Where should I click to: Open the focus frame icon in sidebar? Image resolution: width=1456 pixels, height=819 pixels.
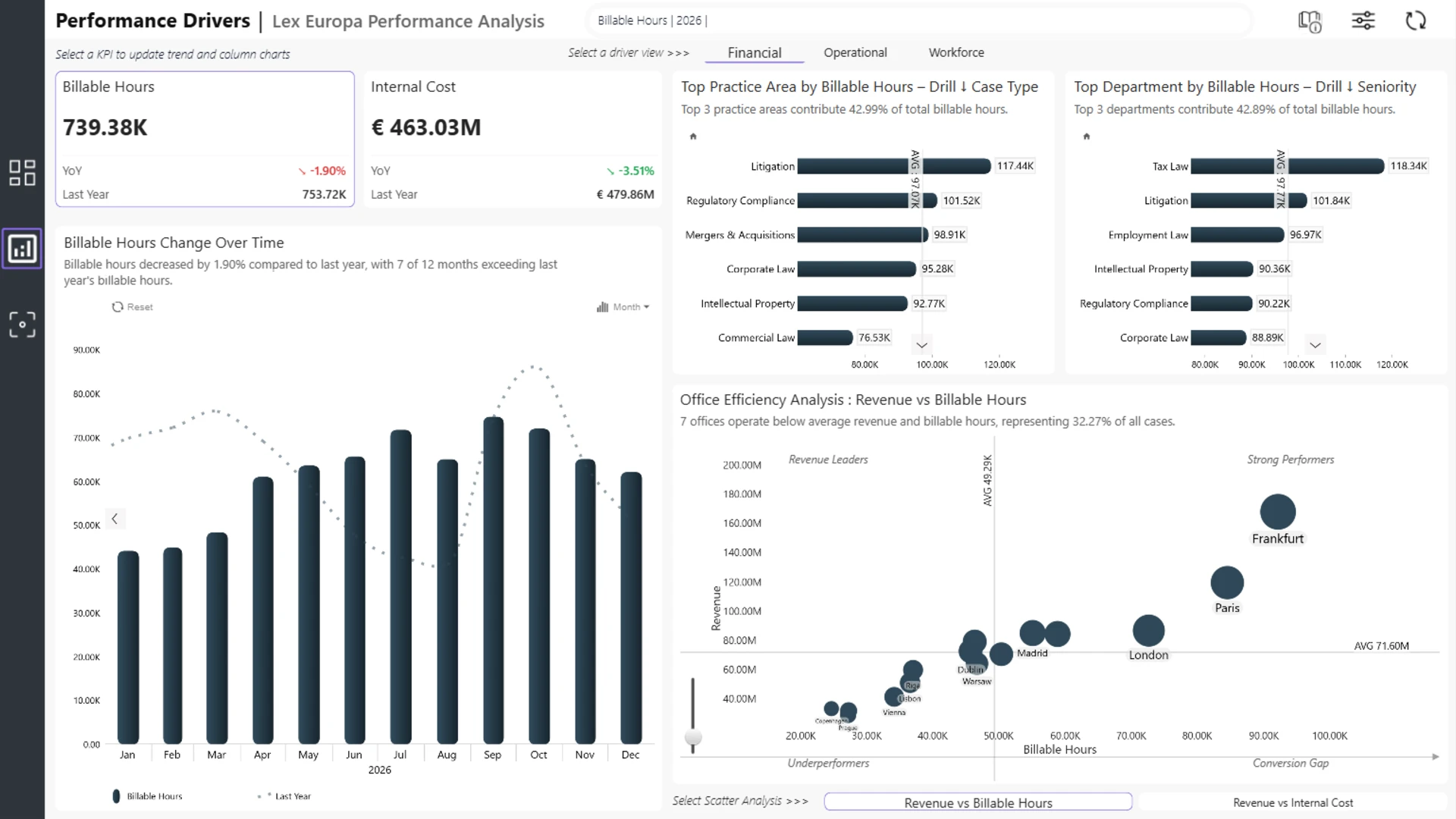22,325
